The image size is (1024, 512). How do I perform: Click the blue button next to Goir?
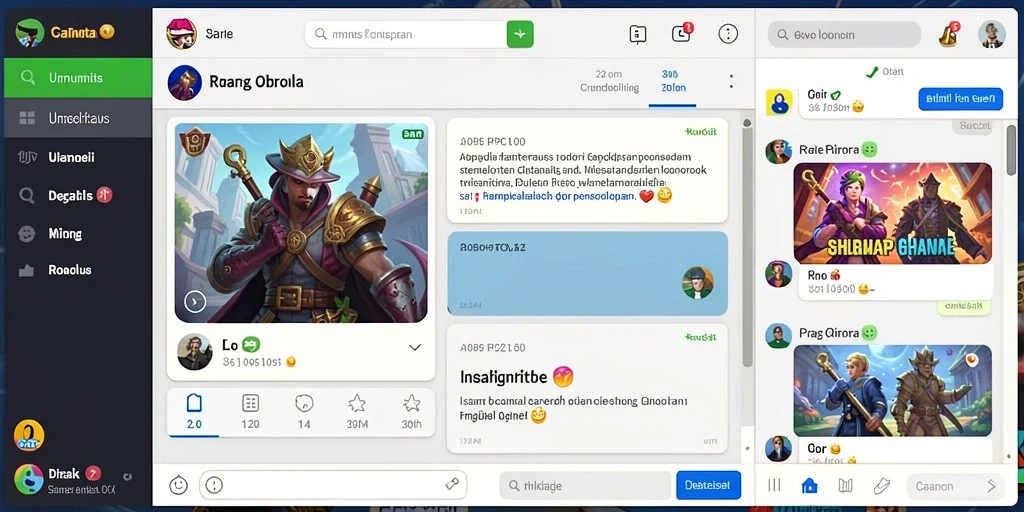[x=960, y=99]
